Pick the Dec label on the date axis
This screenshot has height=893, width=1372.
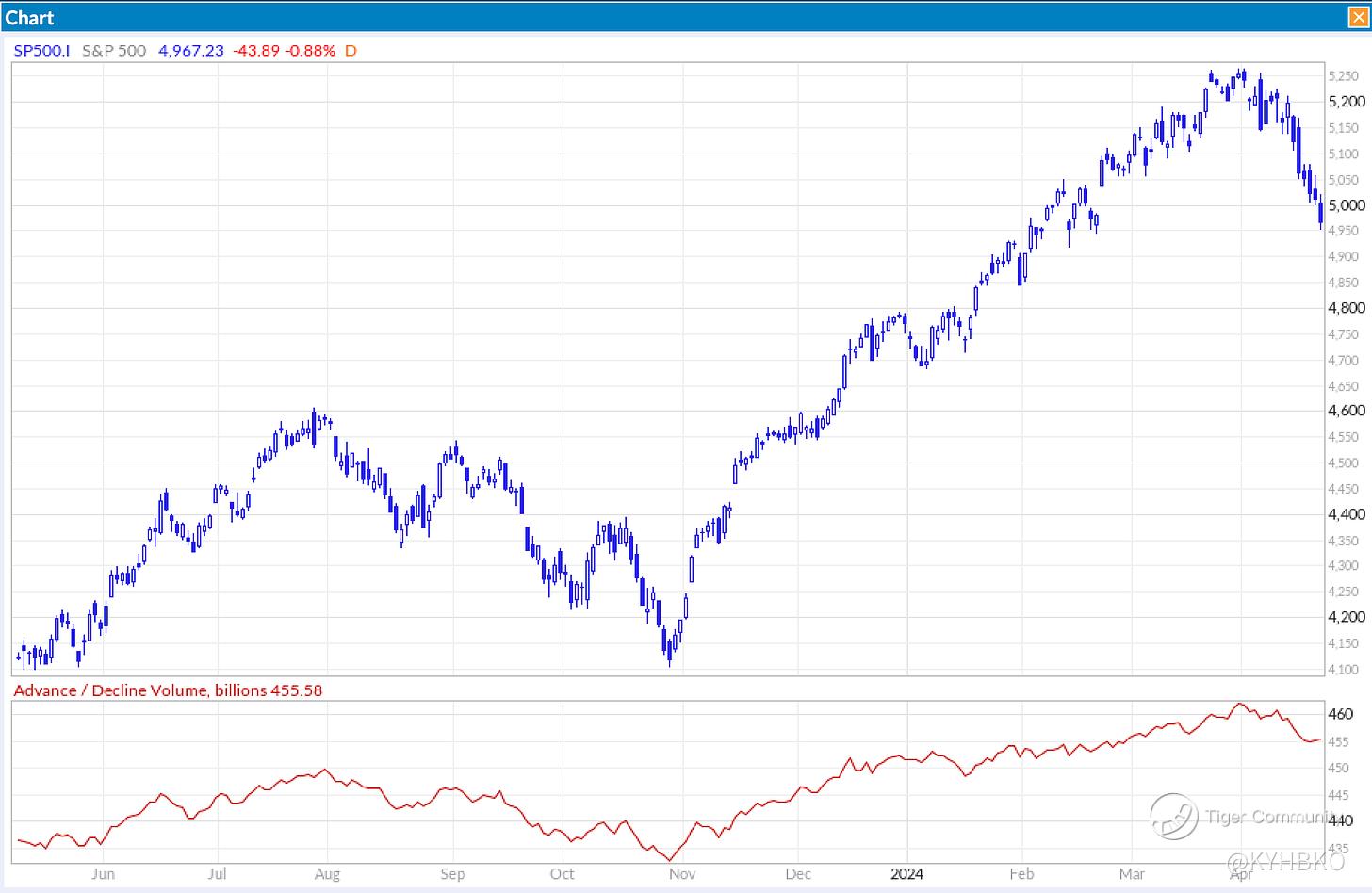pyautogui.click(x=798, y=874)
